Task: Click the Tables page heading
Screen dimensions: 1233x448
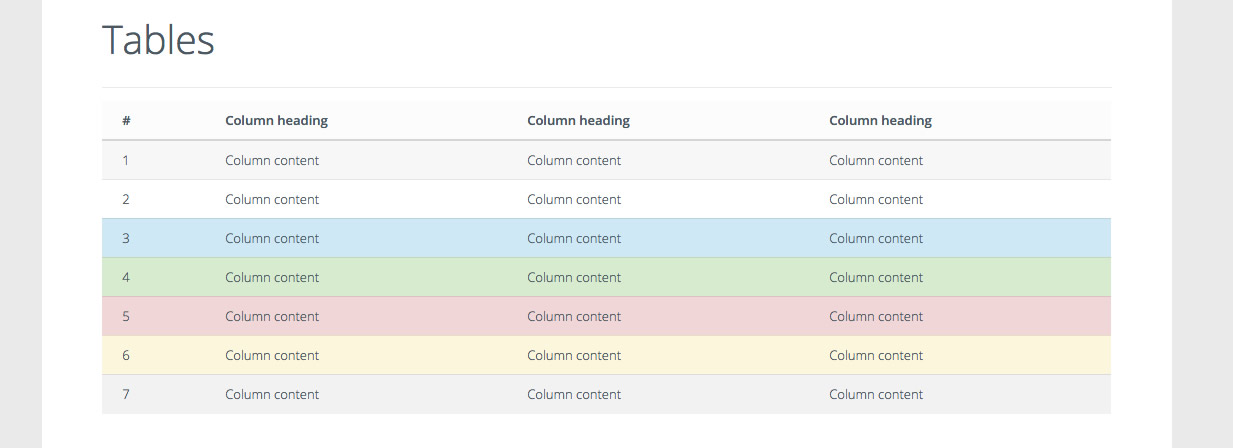Action: 158,40
